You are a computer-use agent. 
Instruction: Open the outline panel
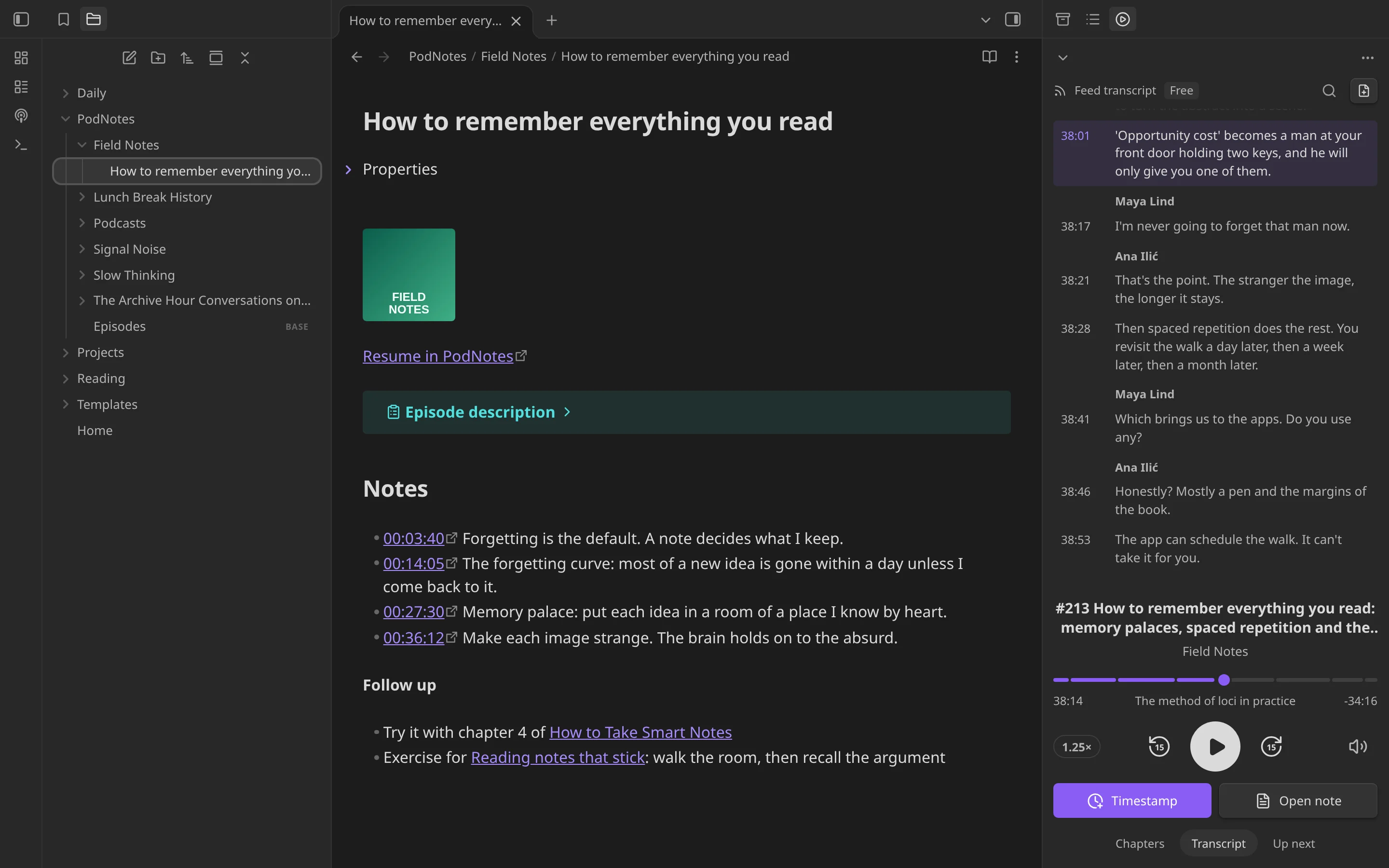[1092, 19]
